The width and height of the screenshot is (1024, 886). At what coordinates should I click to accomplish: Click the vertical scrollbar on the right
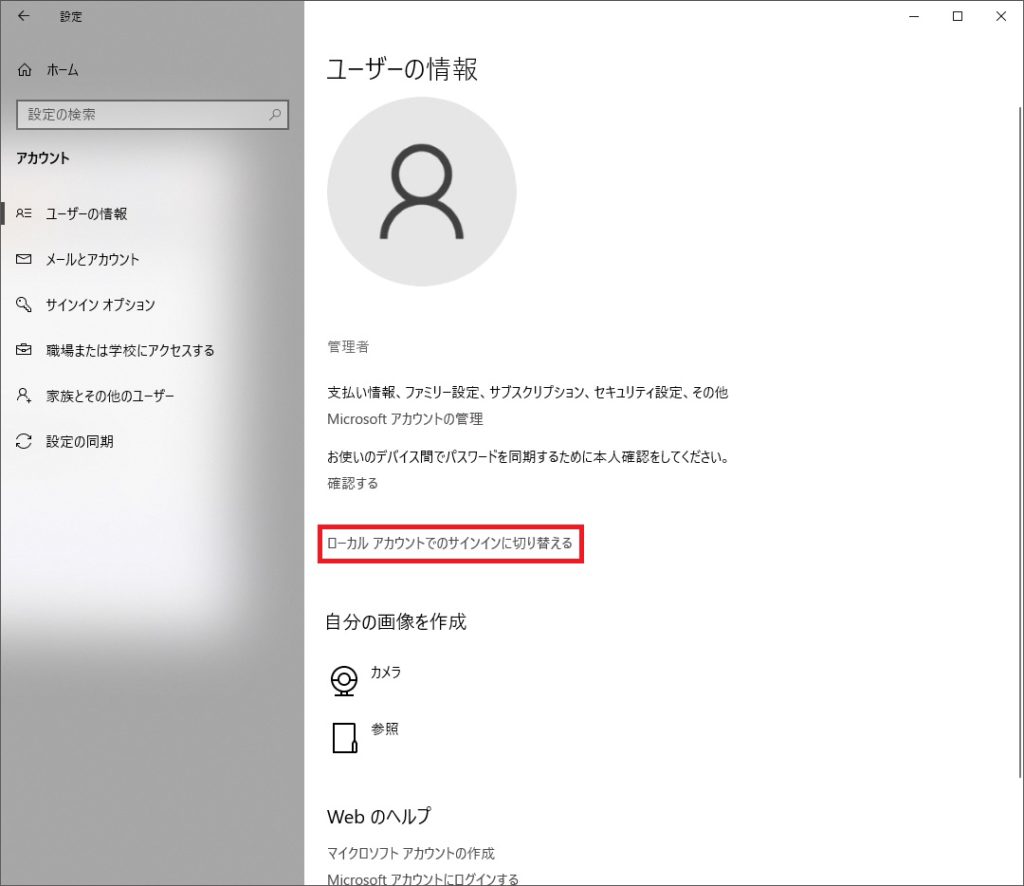click(x=1020, y=441)
